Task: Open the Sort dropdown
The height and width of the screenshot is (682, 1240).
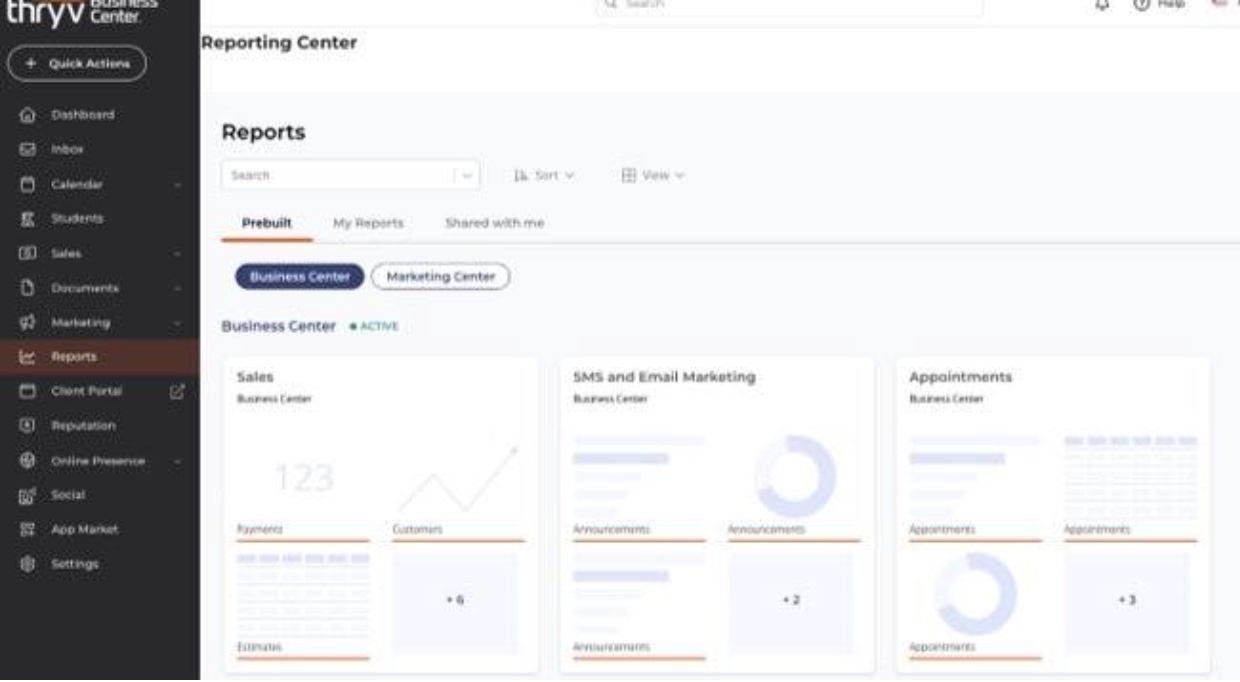Action: point(544,175)
